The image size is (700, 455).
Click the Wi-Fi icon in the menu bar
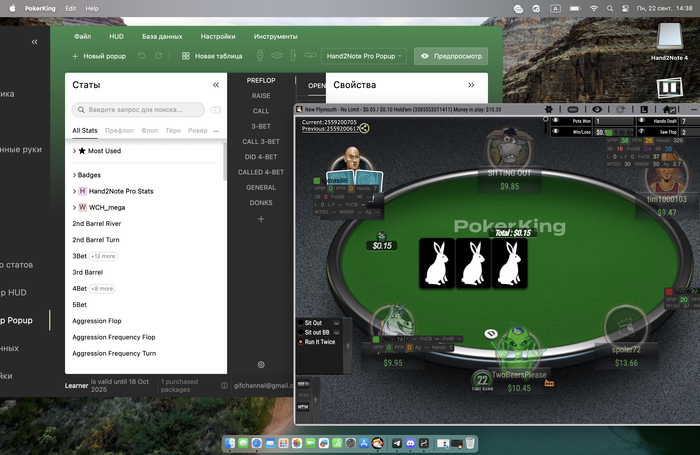pos(594,8)
